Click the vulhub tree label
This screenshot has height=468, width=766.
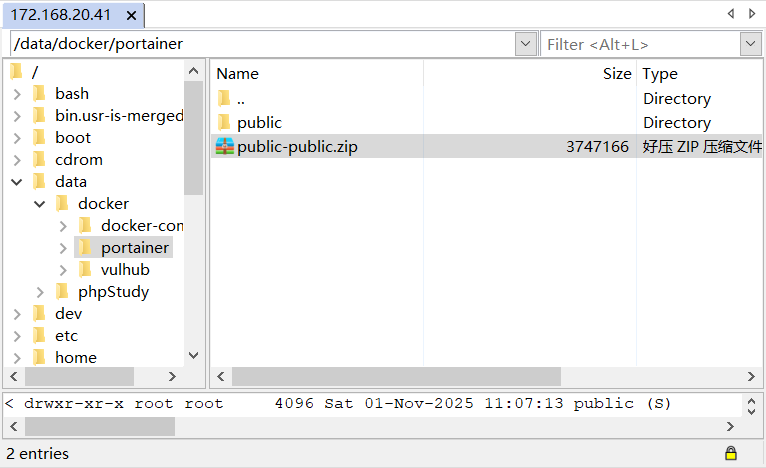(125, 270)
